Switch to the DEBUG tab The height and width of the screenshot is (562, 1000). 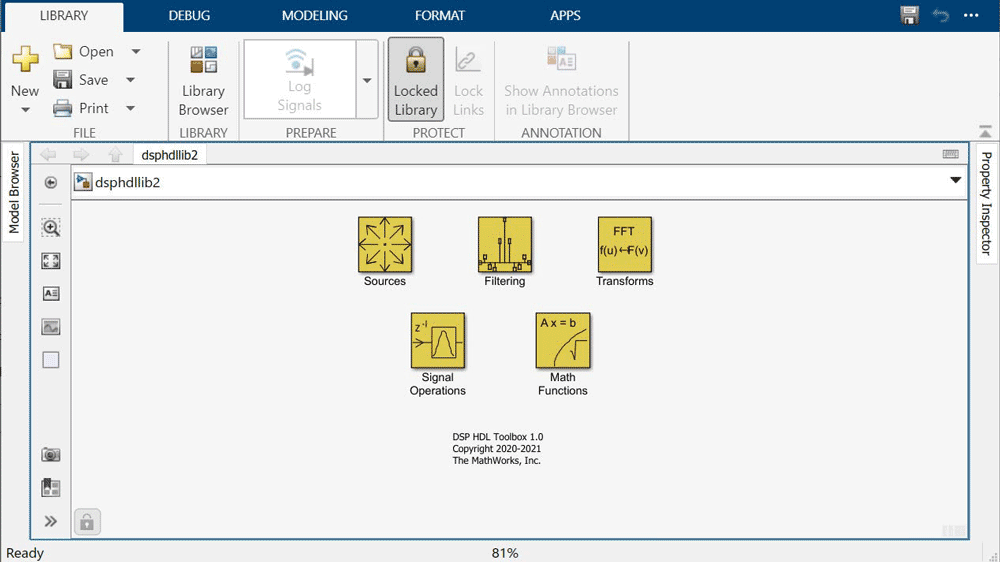coord(189,16)
